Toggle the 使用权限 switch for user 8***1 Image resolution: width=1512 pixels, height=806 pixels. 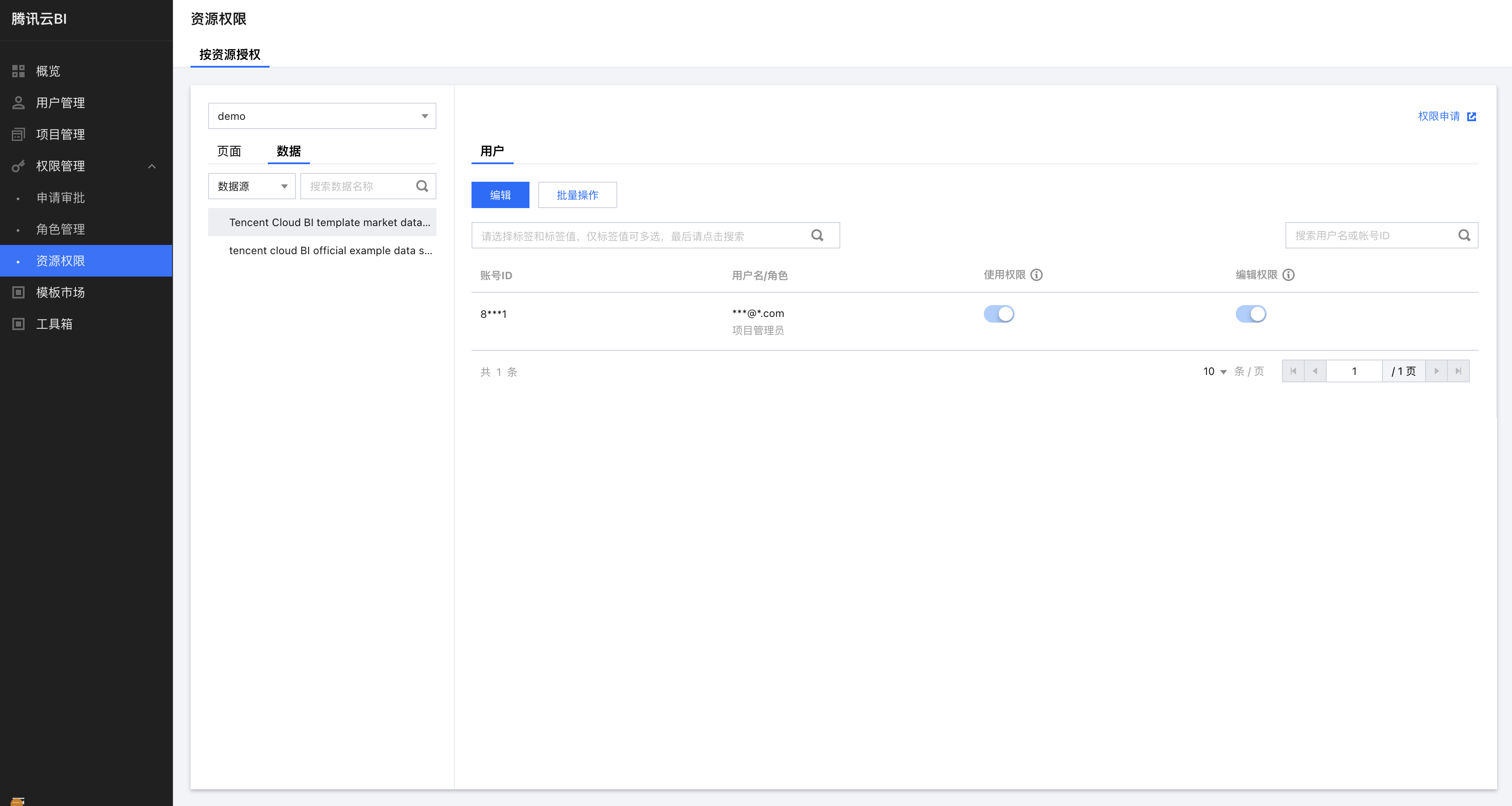point(998,314)
